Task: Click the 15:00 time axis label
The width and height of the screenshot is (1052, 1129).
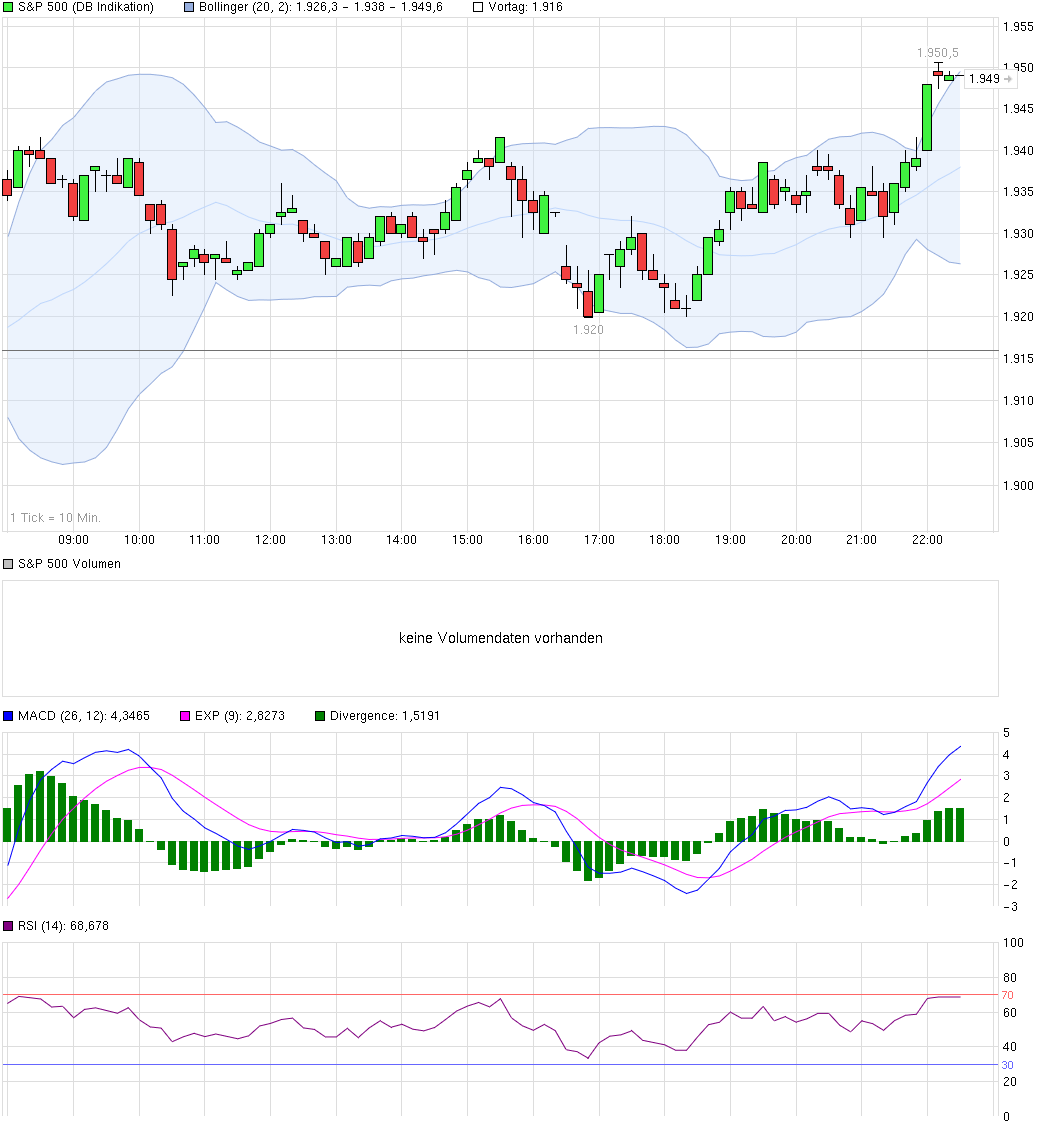Action: 467,540
